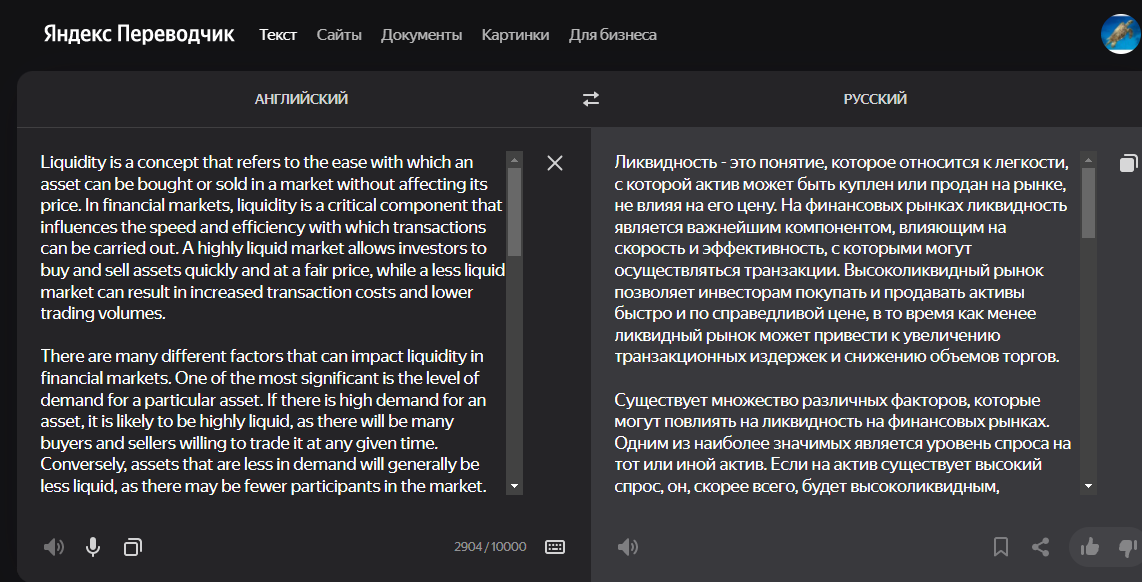Click the translation scrollbar up arrow

[1089, 160]
